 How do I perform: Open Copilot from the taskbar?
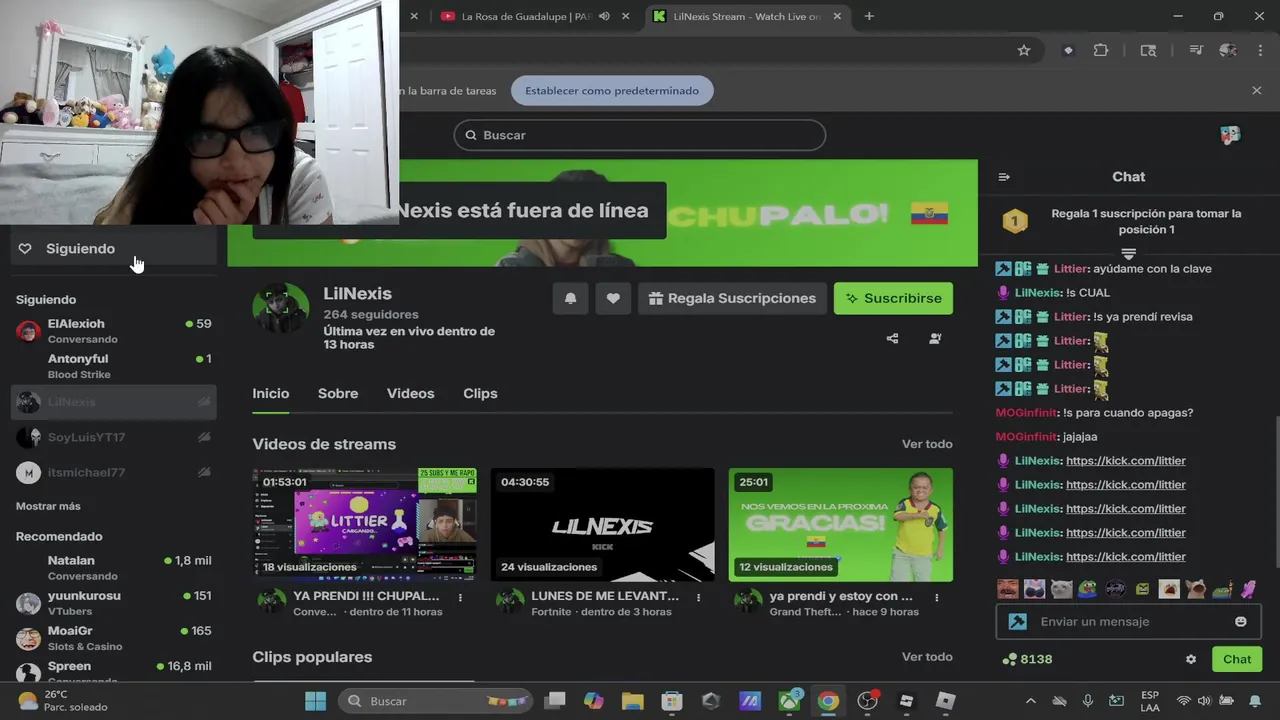(x=594, y=701)
